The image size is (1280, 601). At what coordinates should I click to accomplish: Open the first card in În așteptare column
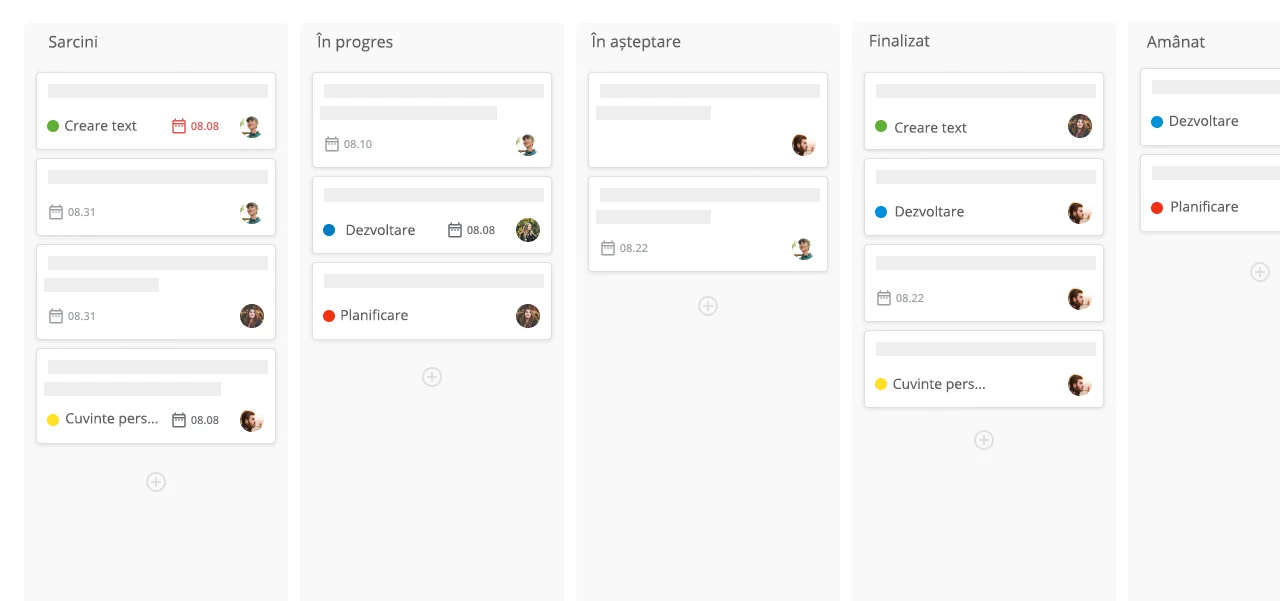click(708, 120)
